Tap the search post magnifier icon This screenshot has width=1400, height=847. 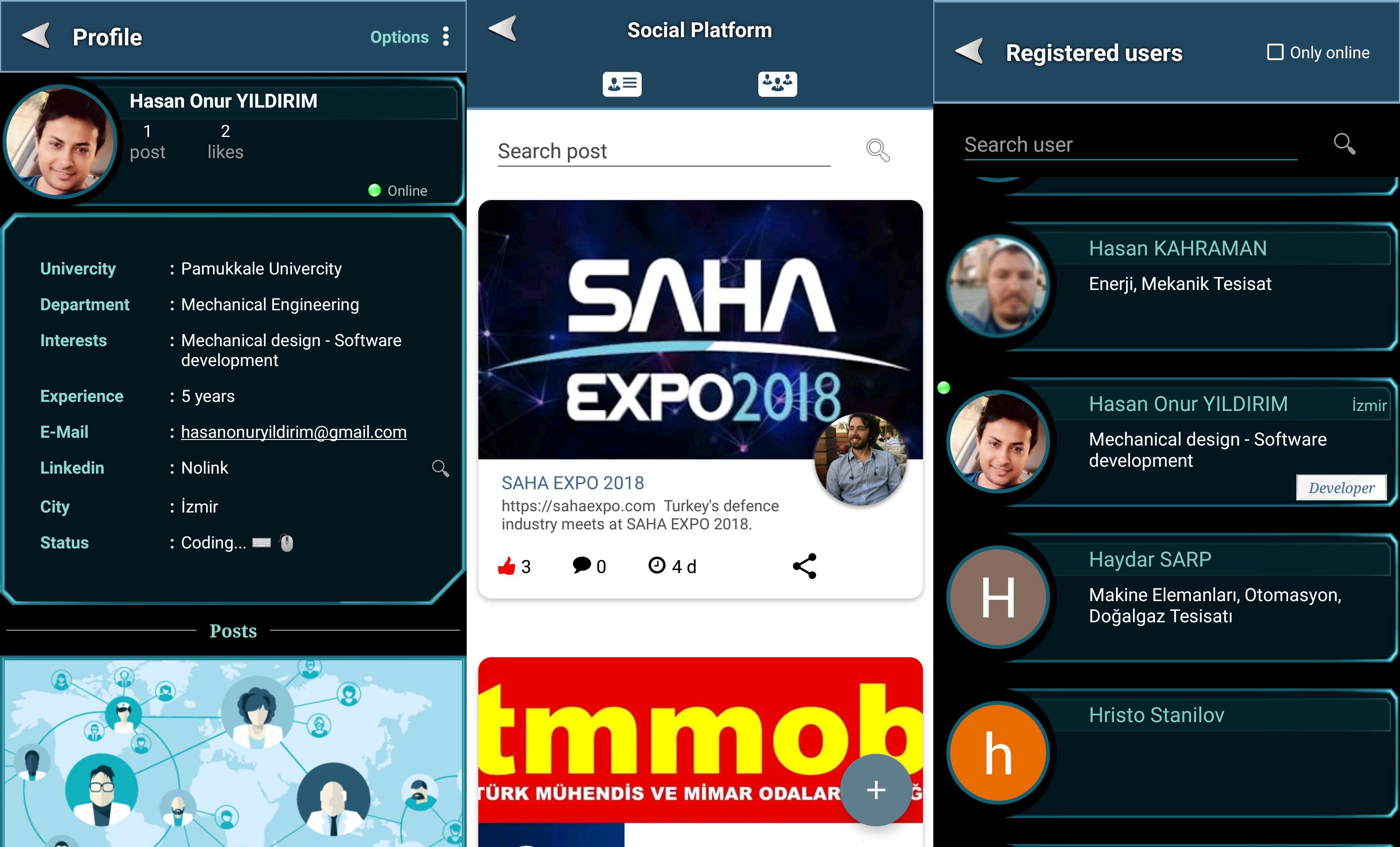(878, 150)
